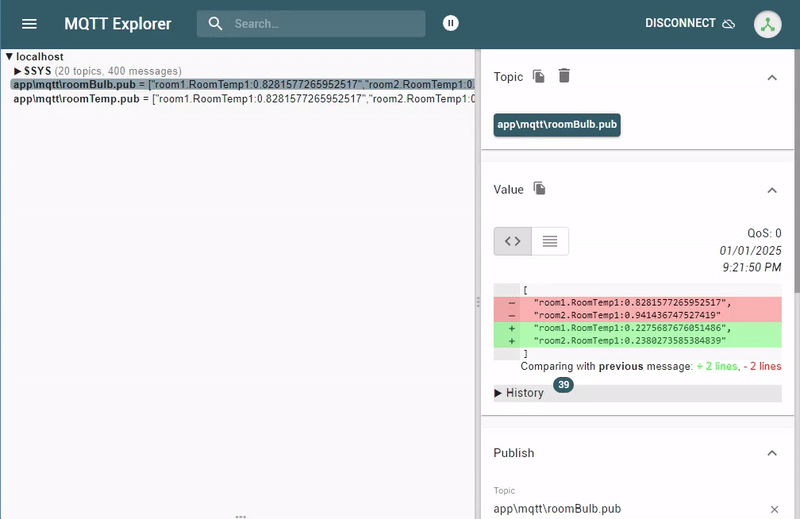
Task: Click the added line room1.RoomTemp1:0.2275687676051486
Action: (638, 328)
